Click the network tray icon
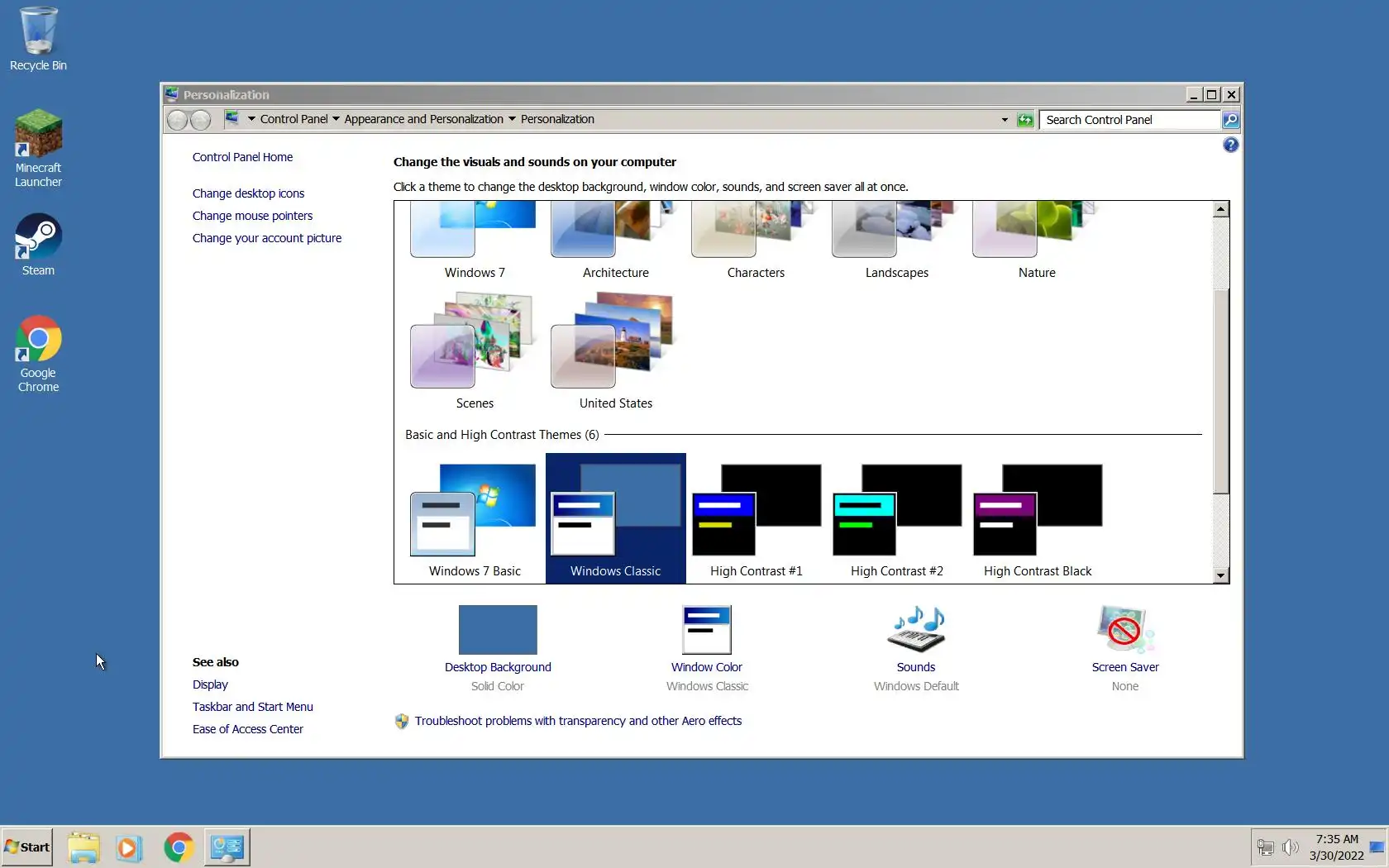This screenshot has width=1389, height=868. (1265, 847)
